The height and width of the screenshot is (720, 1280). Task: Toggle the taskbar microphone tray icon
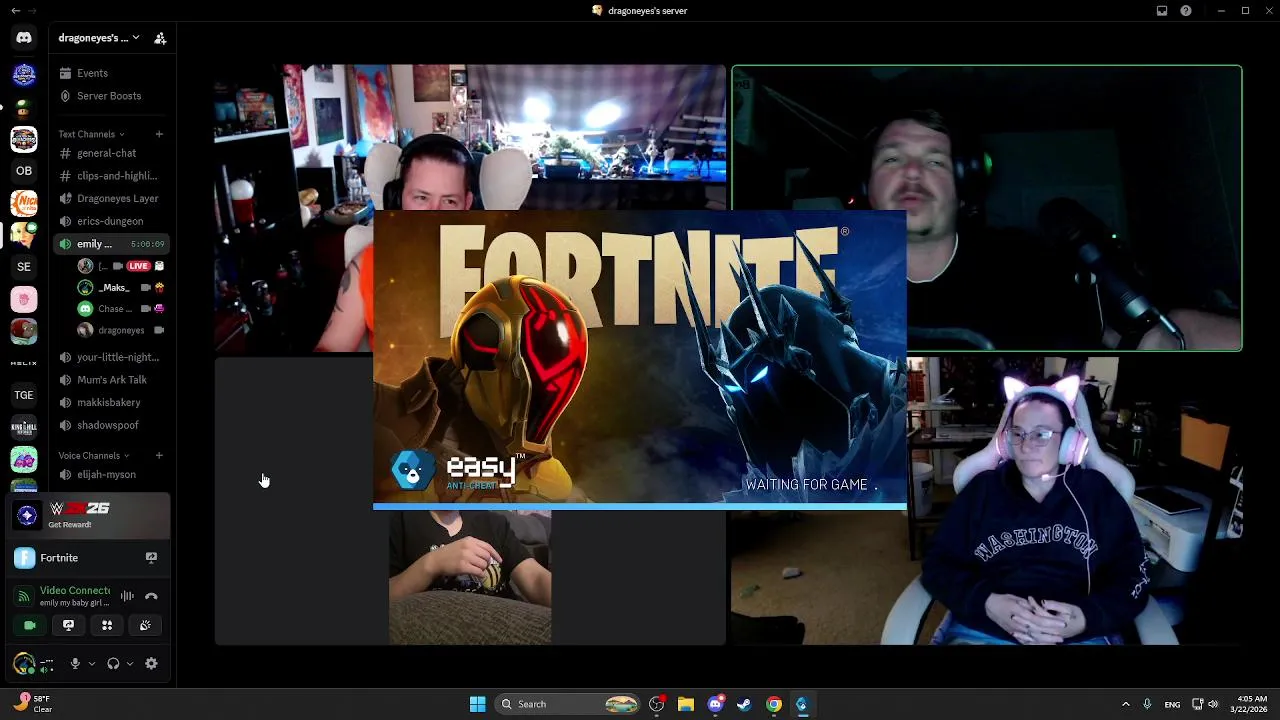click(1147, 704)
